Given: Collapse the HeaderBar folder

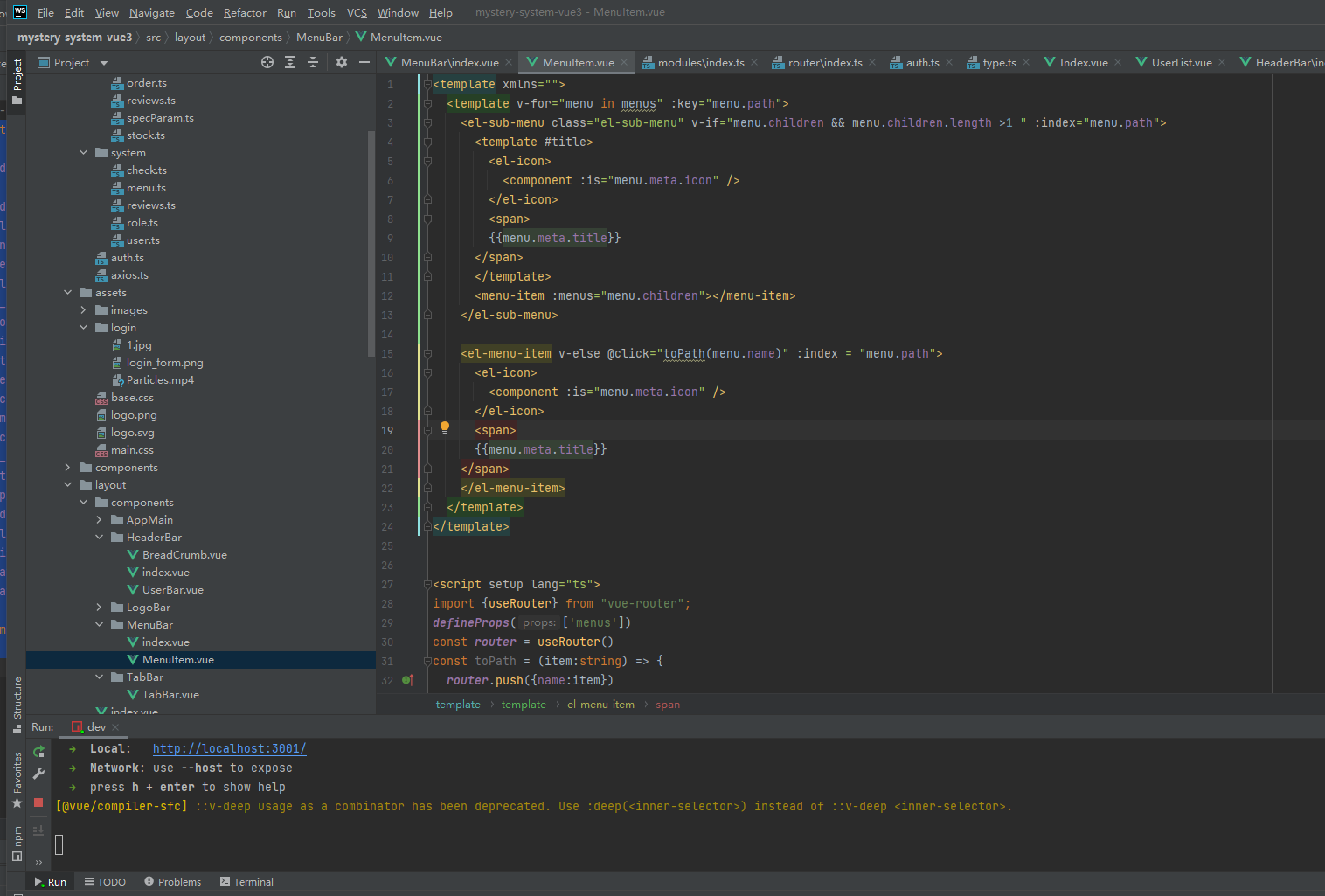Looking at the screenshot, I should [100, 537].
